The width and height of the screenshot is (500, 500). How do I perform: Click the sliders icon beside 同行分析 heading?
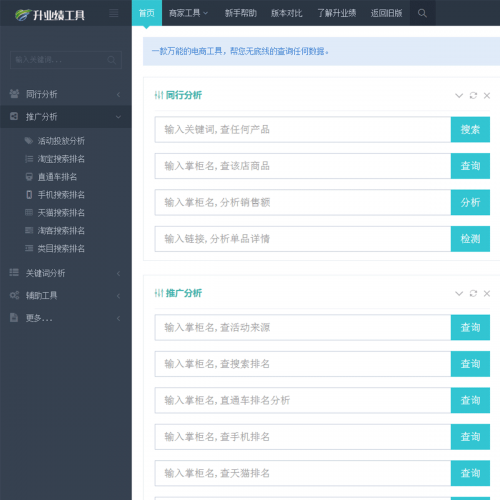(159, 95)
